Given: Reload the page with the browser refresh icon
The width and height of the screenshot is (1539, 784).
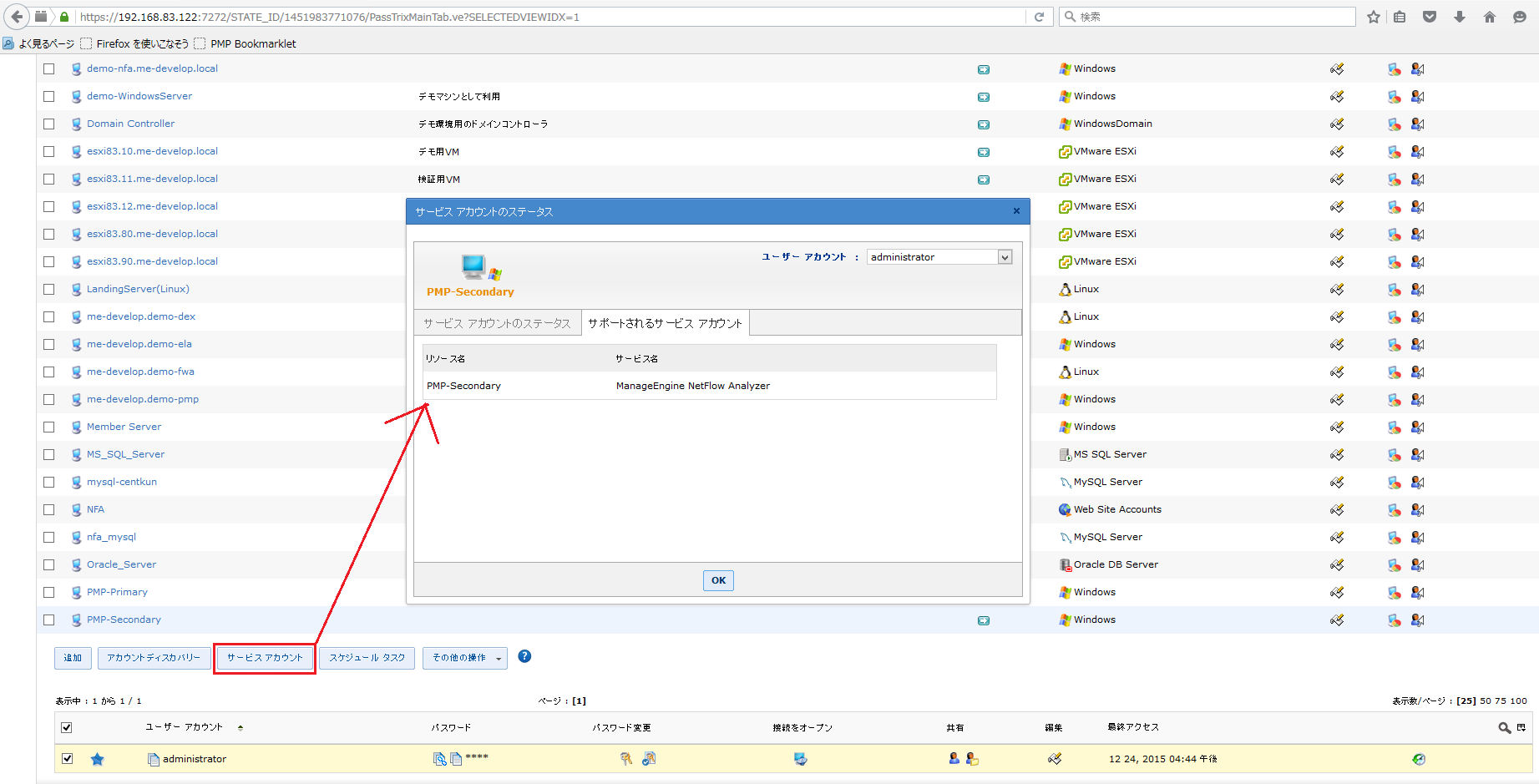Looking at the screenshot, I should pos(1040,17).
